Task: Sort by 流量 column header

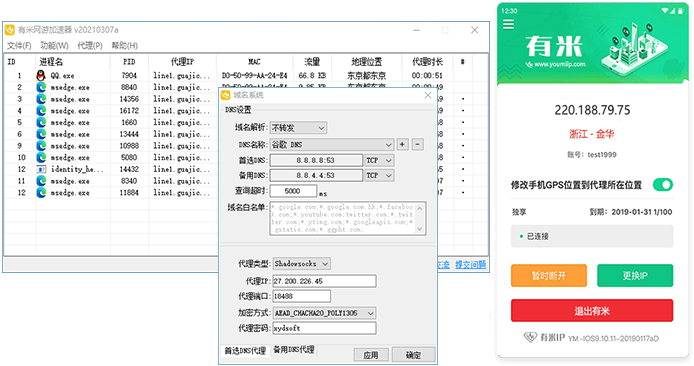Action: point(312,62)
